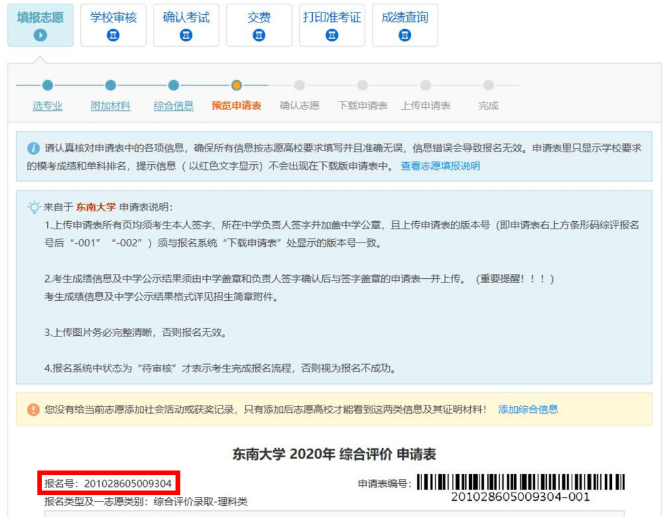Image resolution: width=667 pixels, height=528 pixels.
Task: Click the hourglass icon under 打印准考证
Action: coord(332,35)
